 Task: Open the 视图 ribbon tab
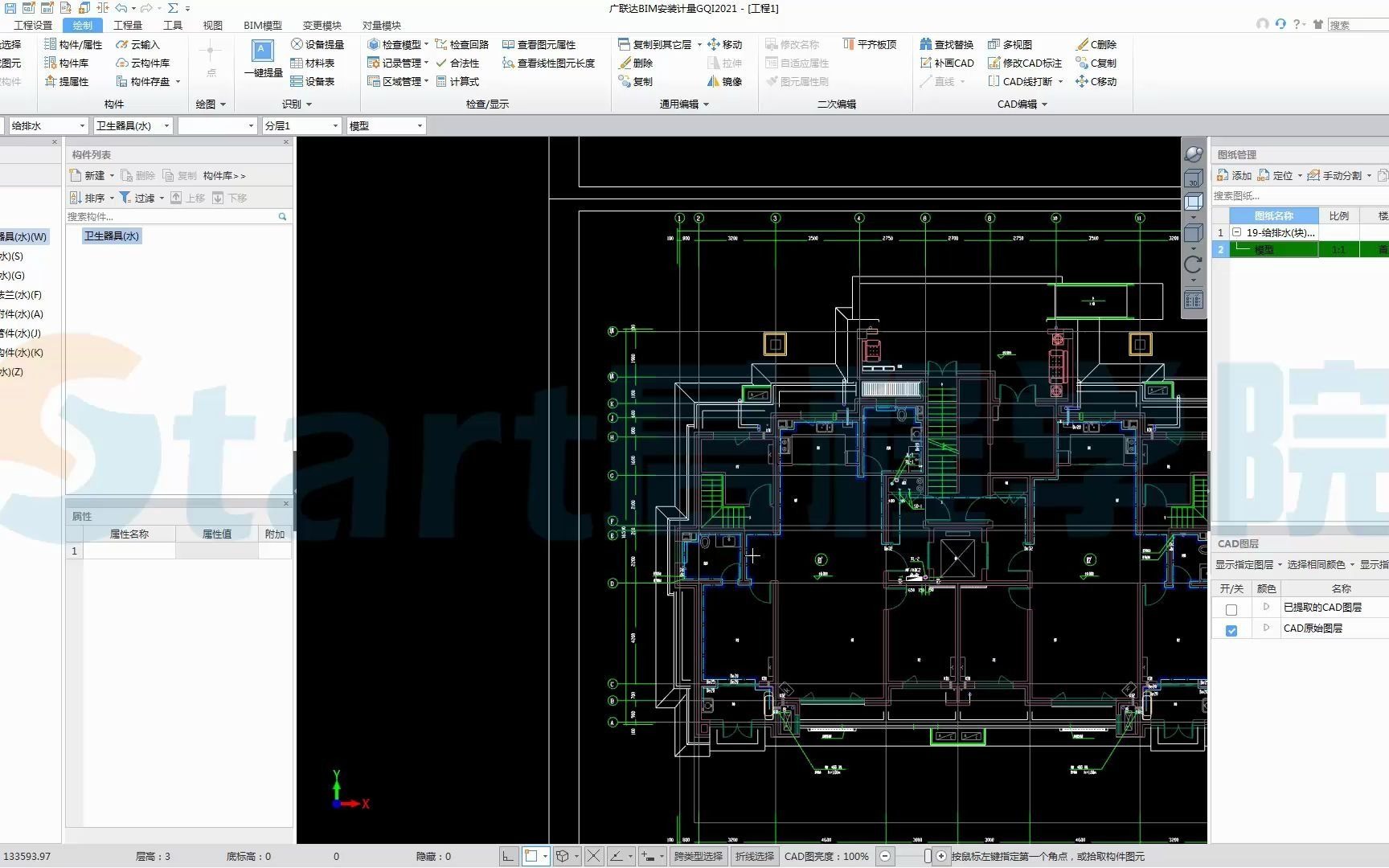pos(213,26)
